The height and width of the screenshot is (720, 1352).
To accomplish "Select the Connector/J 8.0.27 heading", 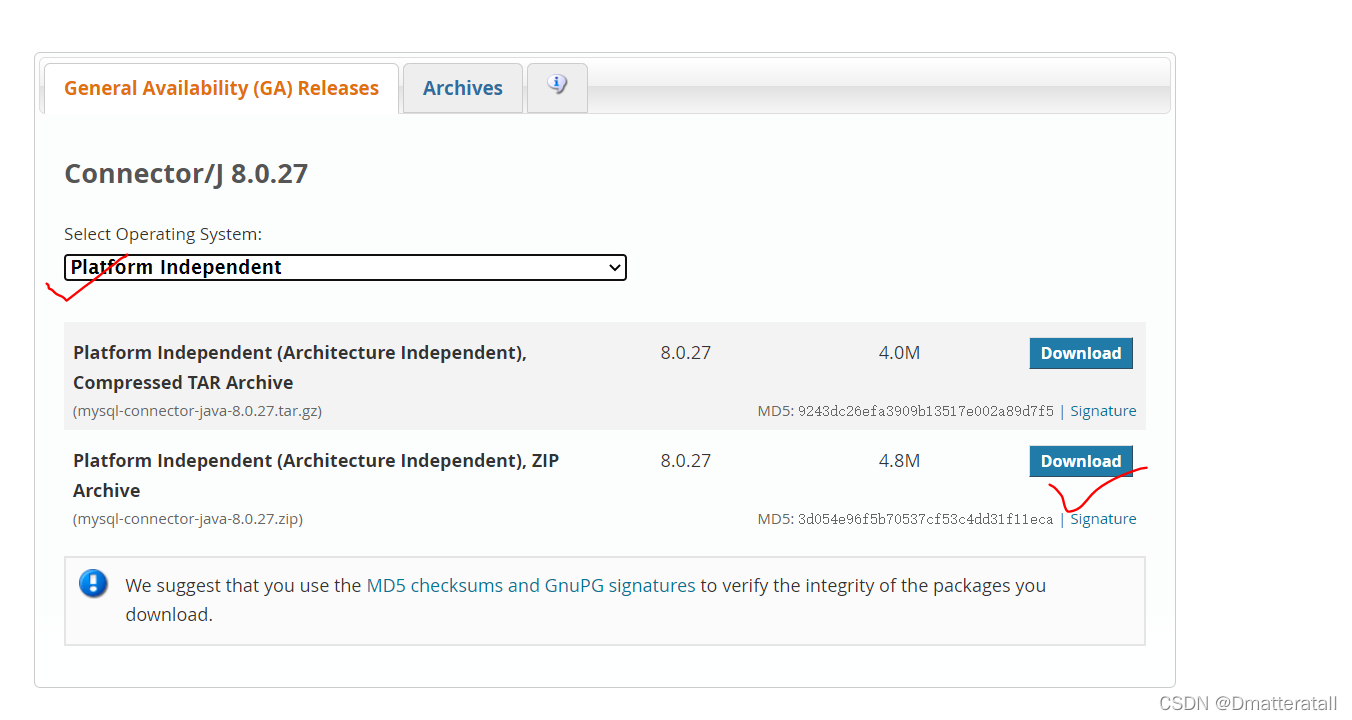I will pyautogui.click(x=186, y=174).
